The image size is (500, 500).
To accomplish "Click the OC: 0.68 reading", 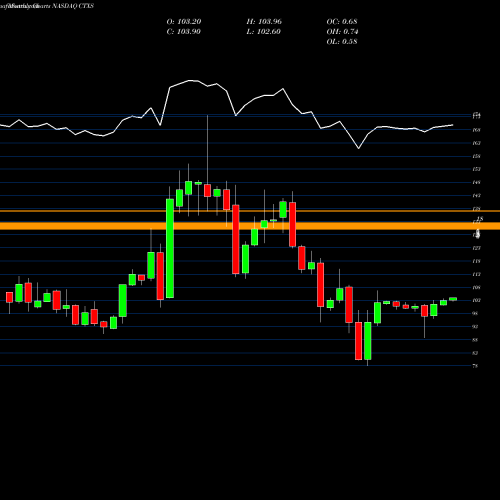I will click(342, 22).
